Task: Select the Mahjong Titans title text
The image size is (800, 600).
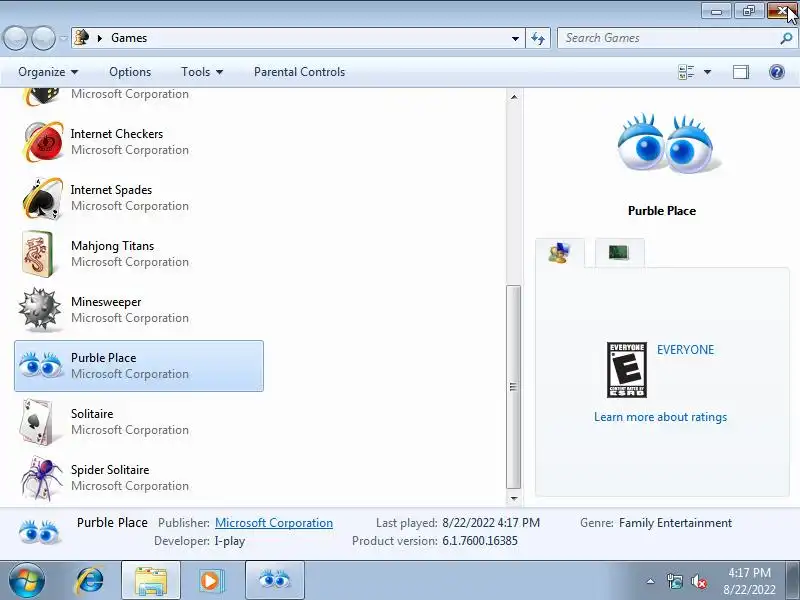Action: [112, 246]
